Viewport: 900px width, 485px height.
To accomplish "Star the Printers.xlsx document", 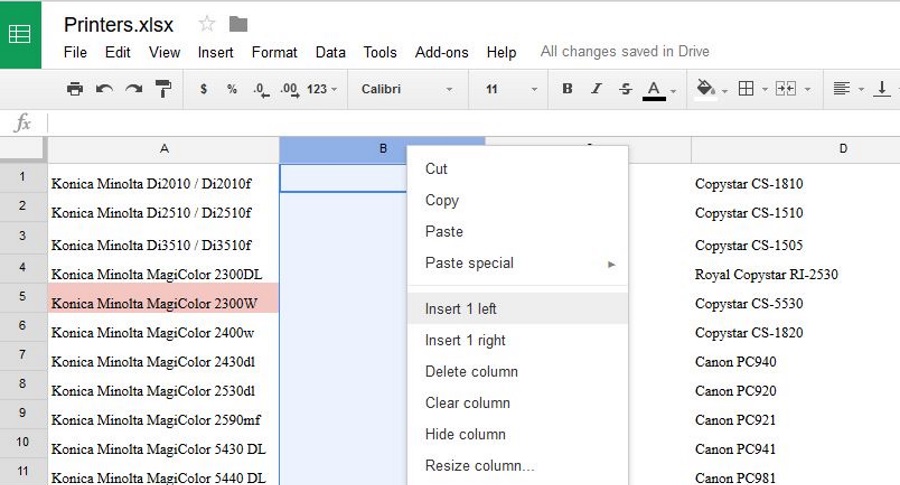I will pos(206,24).
